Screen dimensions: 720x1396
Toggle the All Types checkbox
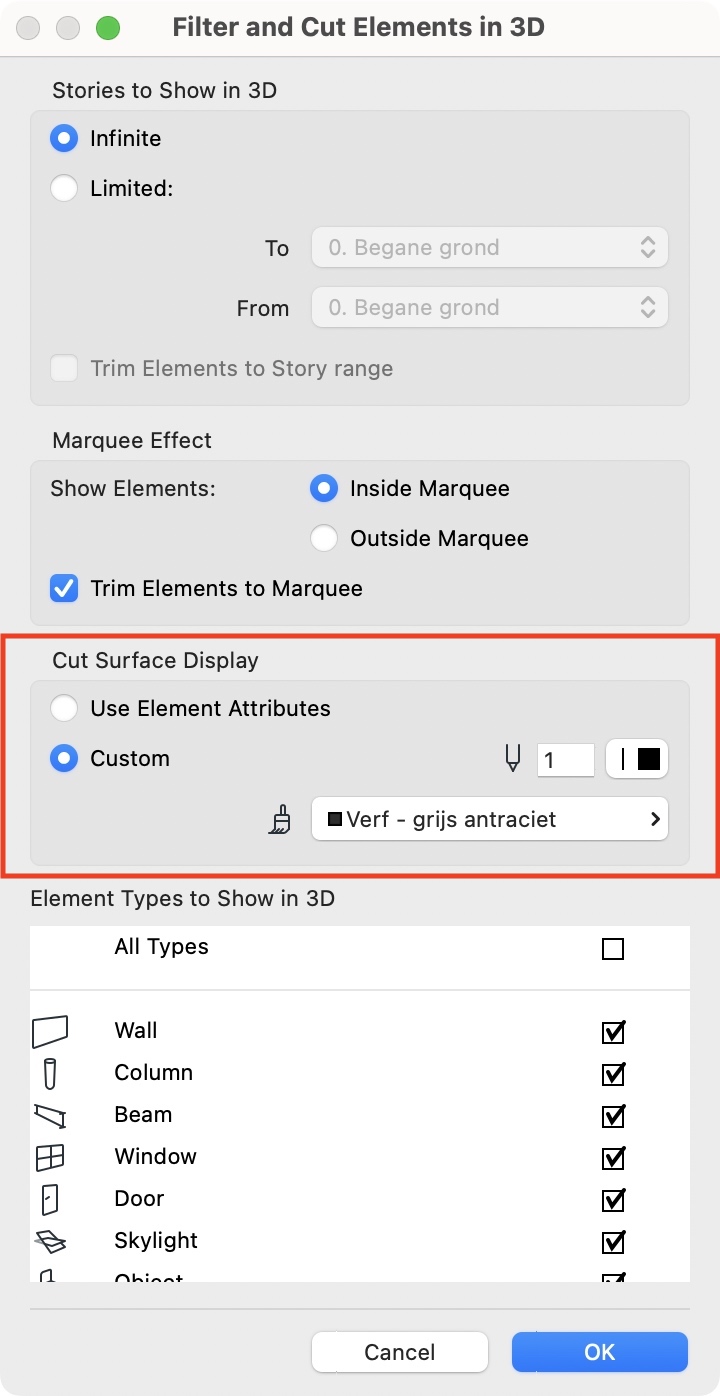[613, 948]
